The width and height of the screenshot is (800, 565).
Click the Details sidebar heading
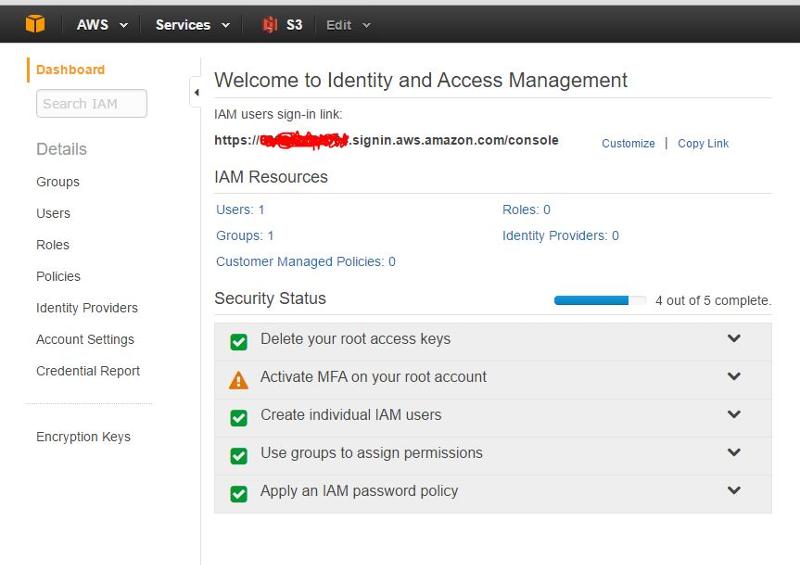point(61,149)
